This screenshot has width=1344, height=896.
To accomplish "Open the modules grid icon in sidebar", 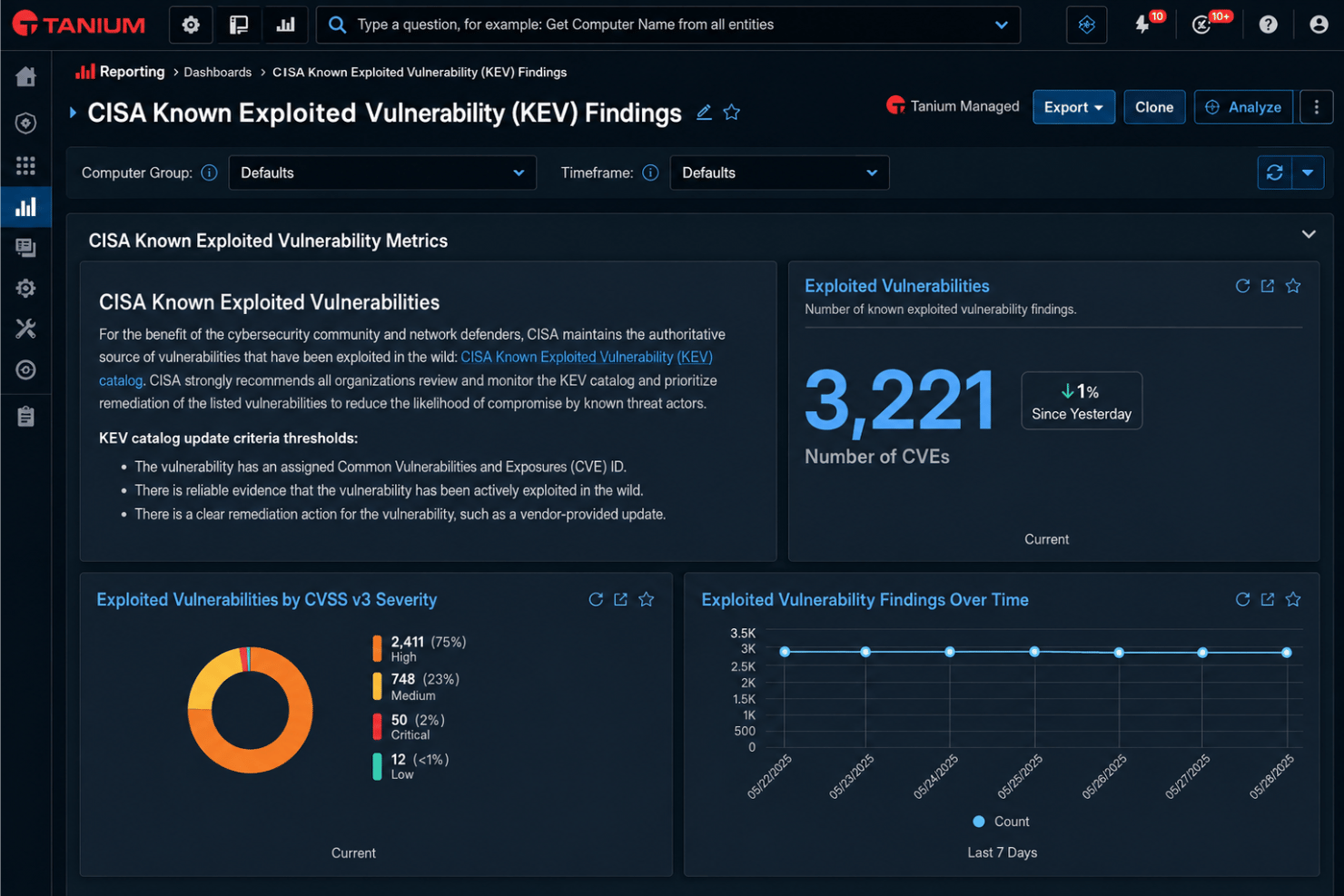I will tap(26, 165).
